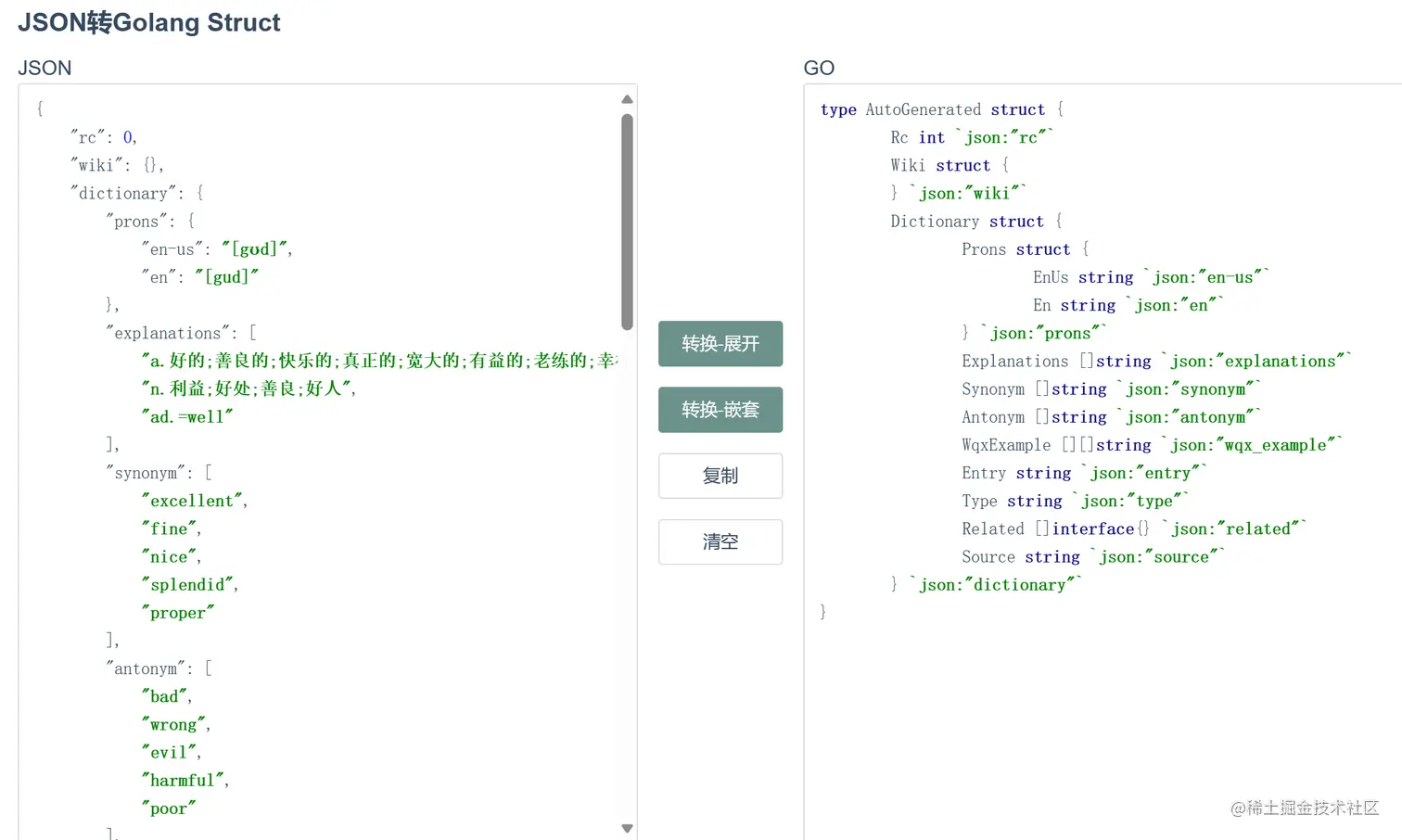
Task: Click the Entry string field line
Action: (x=1084, y=473)
